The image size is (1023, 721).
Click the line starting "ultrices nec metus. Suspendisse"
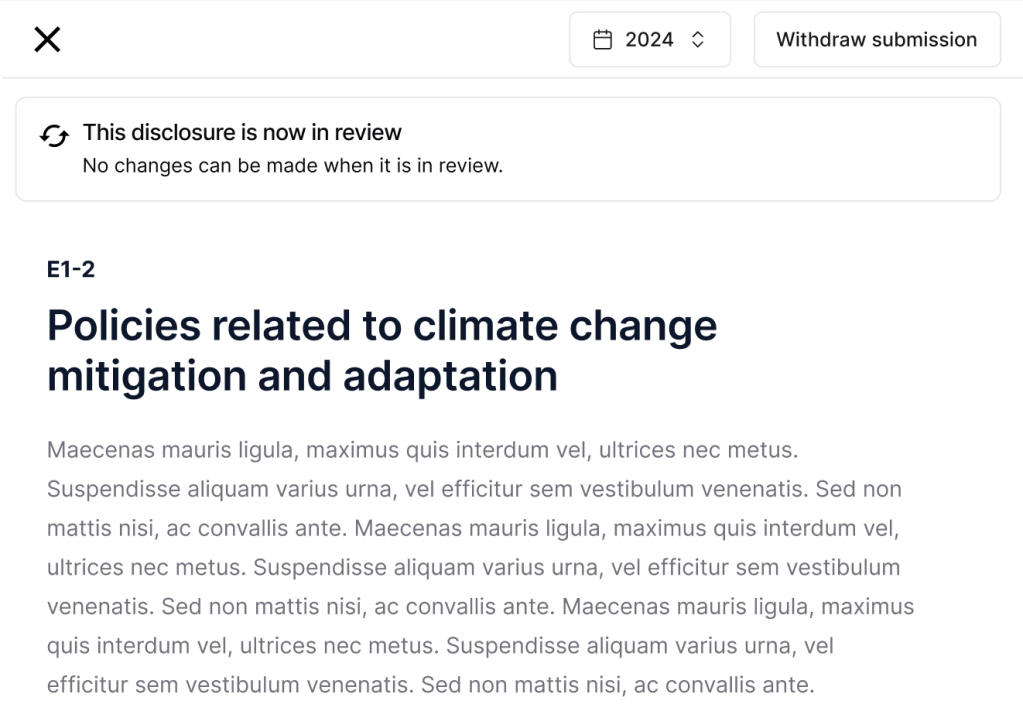[474, 567]
